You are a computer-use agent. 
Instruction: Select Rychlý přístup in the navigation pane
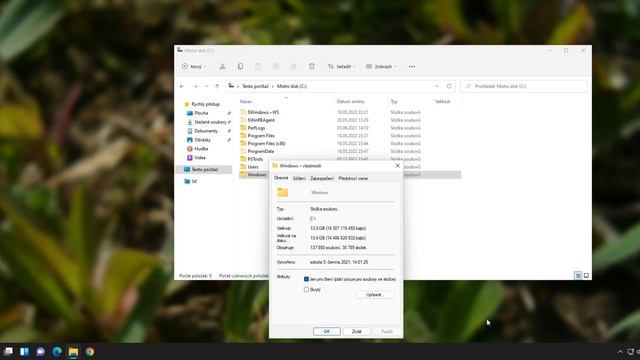tap(205, 104)
